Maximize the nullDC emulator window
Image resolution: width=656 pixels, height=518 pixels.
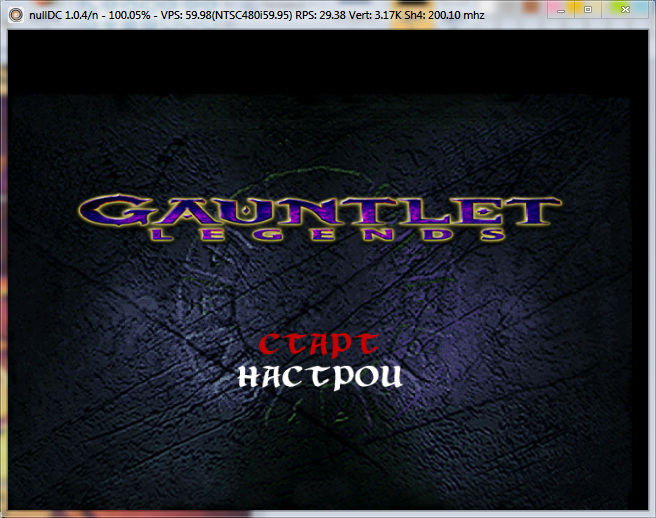point(588,10)
